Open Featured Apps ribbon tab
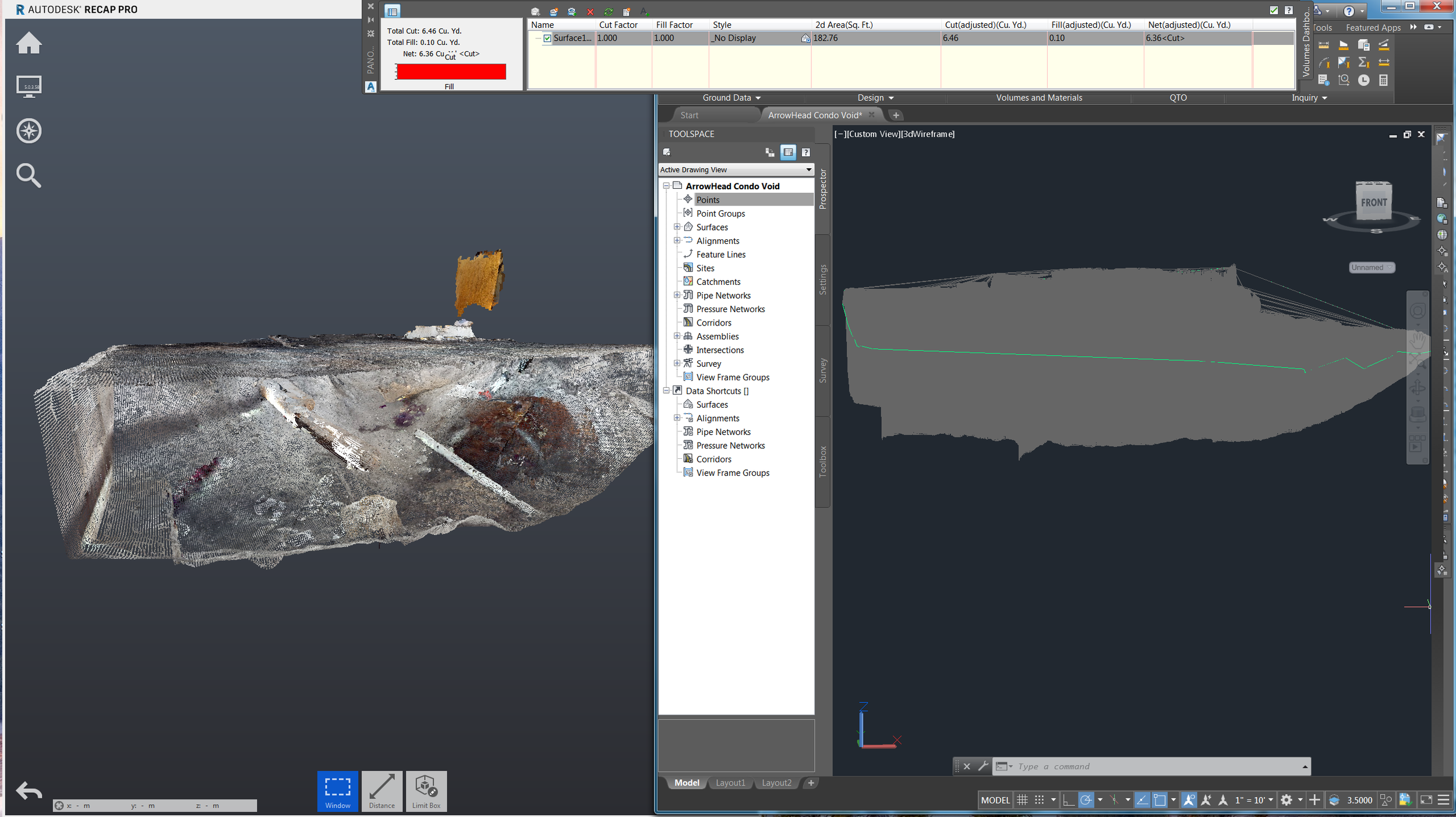 click(1373, 28)
